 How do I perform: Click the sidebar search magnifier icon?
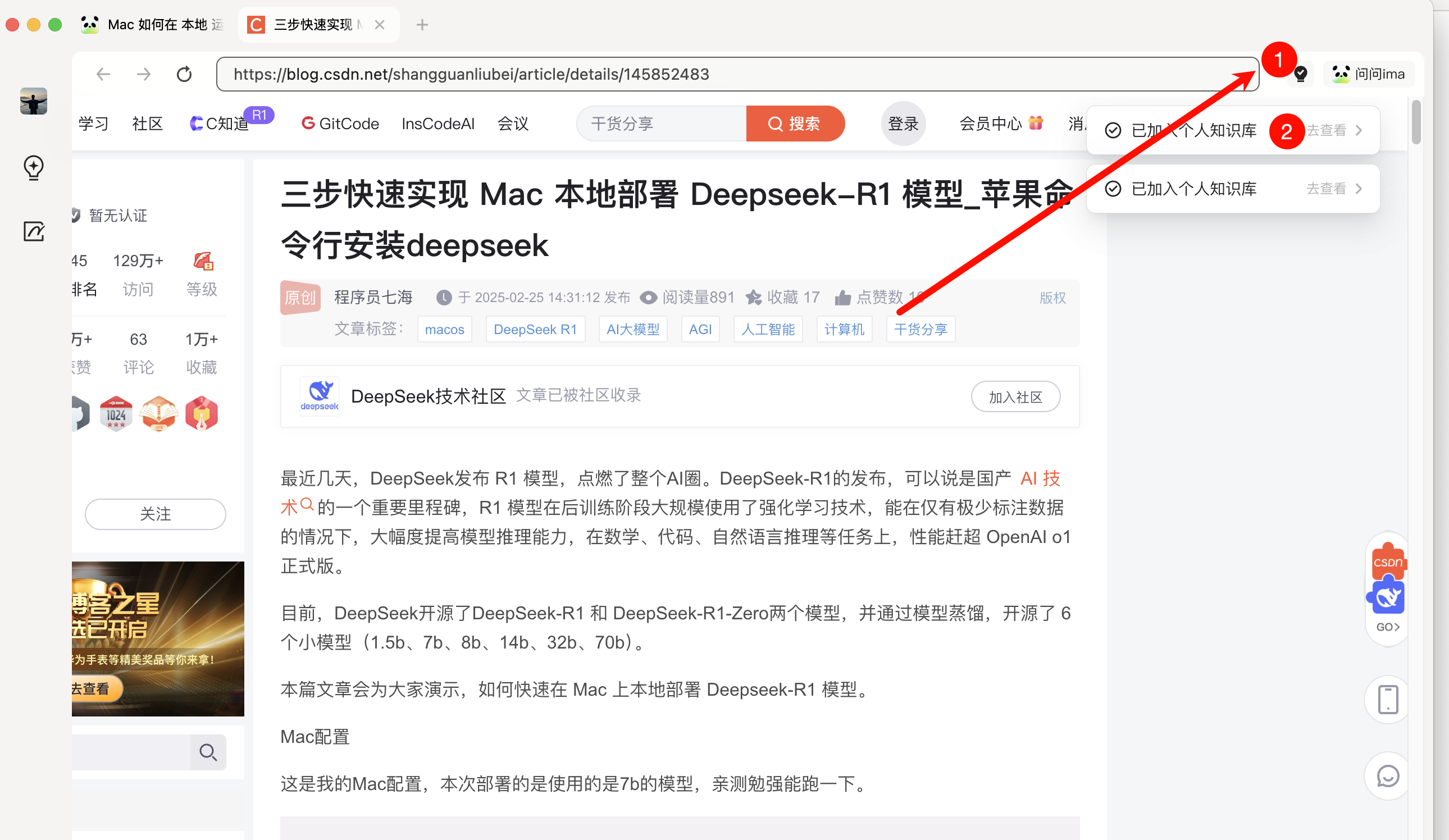pyautogui.click(x=208, y=751)
